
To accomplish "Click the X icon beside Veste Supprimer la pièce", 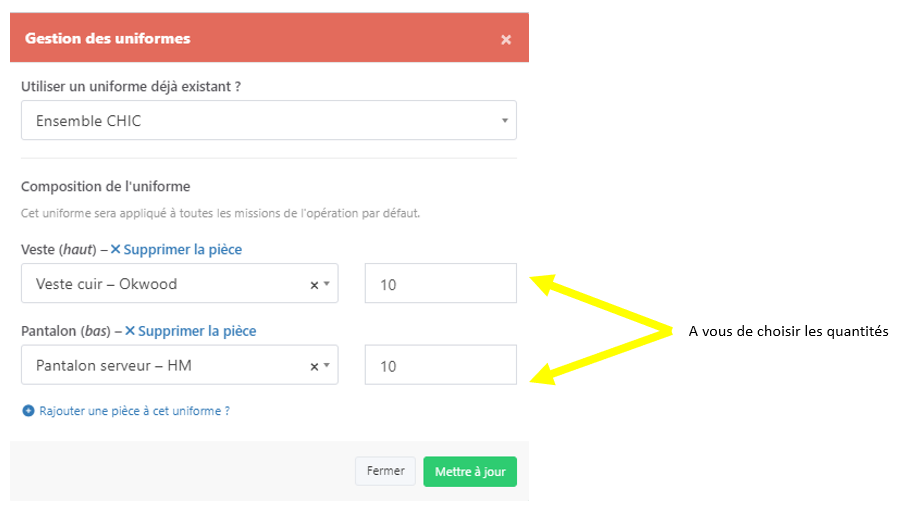I will pyautogui.click(x=115, y=249).
